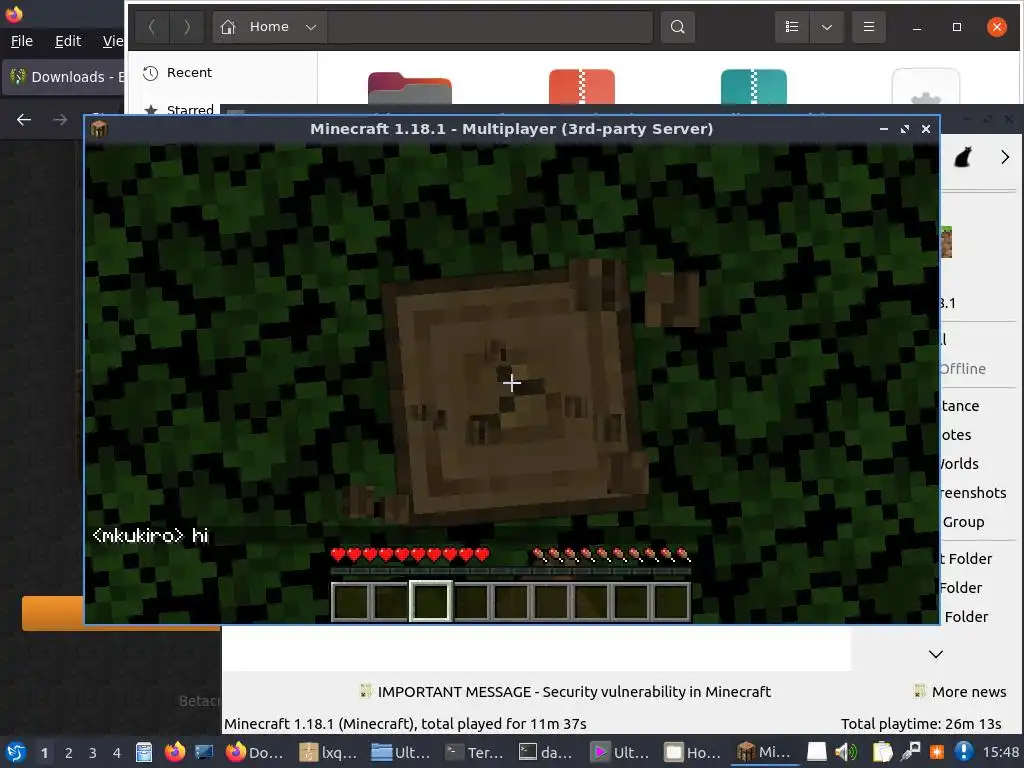The width and height of the screenshot is (1024, 768).
Task: Switch to the 'Ter...' terminal taskbar item
Action: [475, 752]
